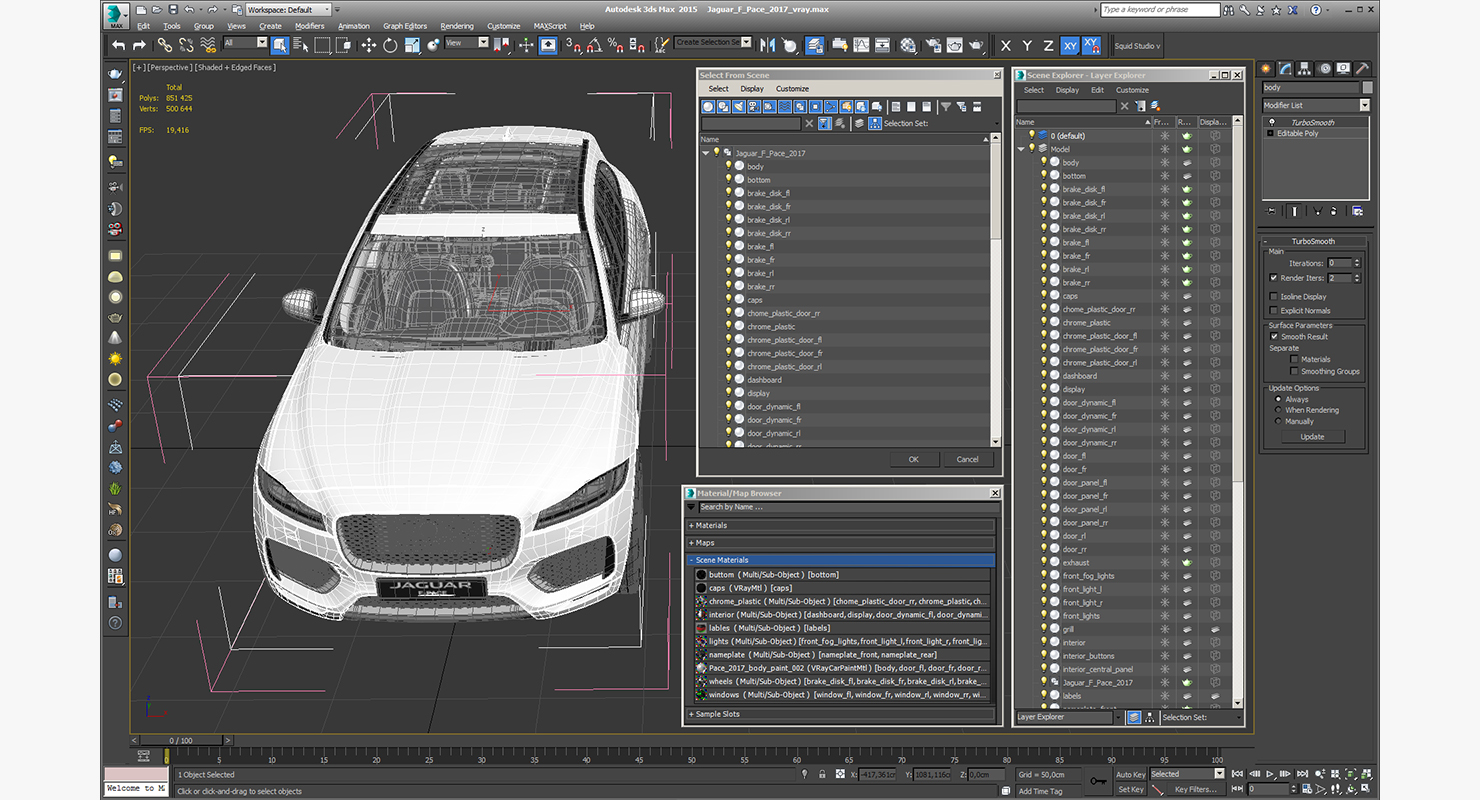Expand the Materials group in Material/Map Browser
Image resolution: width=1480 pixels, height=800 pixels.
pyautogui.click(x=840, y=525)
